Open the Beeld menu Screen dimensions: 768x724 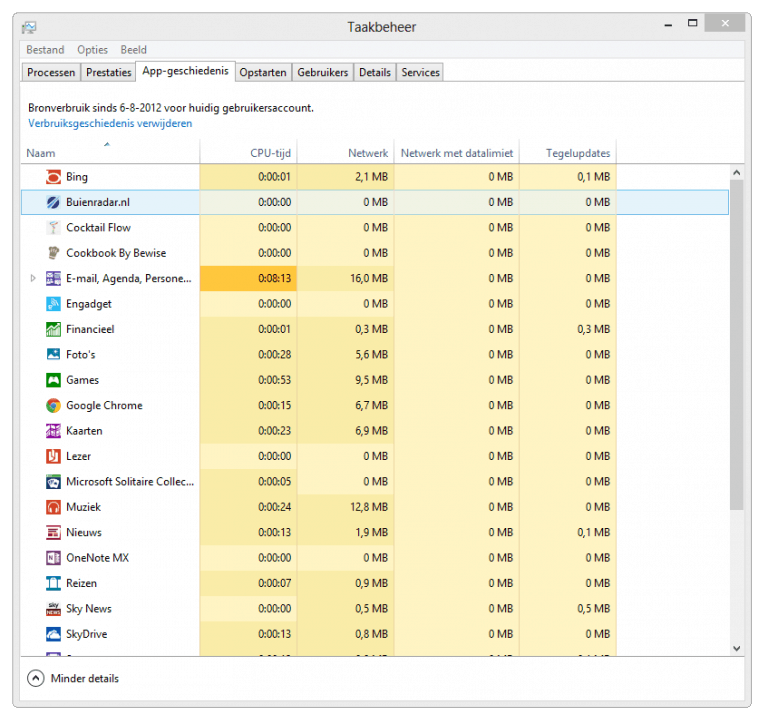coord(133,50)
